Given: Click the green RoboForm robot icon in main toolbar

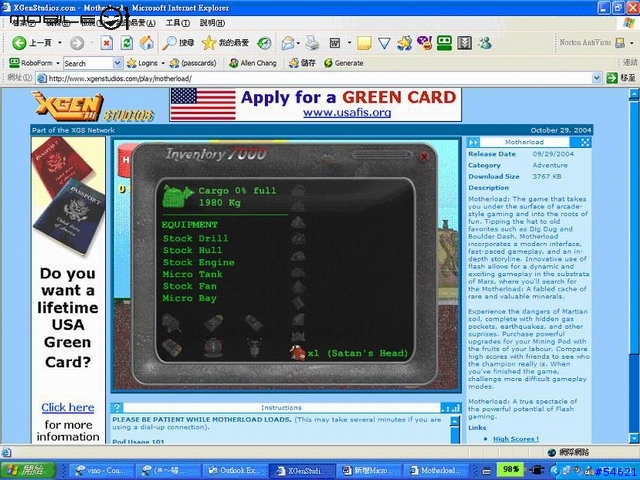Looking at the screenshot, I should click(444, 42).
